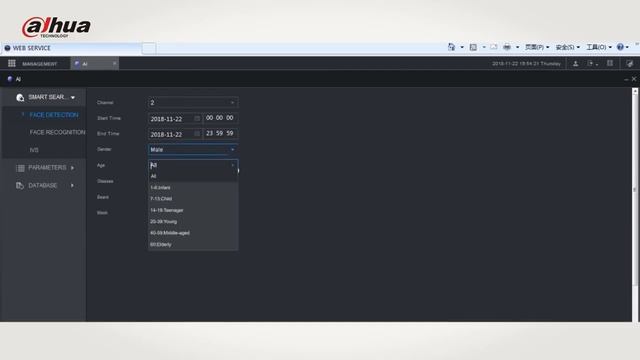Click the Web Service browser tab
This screenshot has height=360, width=640.
pos(71,48)
